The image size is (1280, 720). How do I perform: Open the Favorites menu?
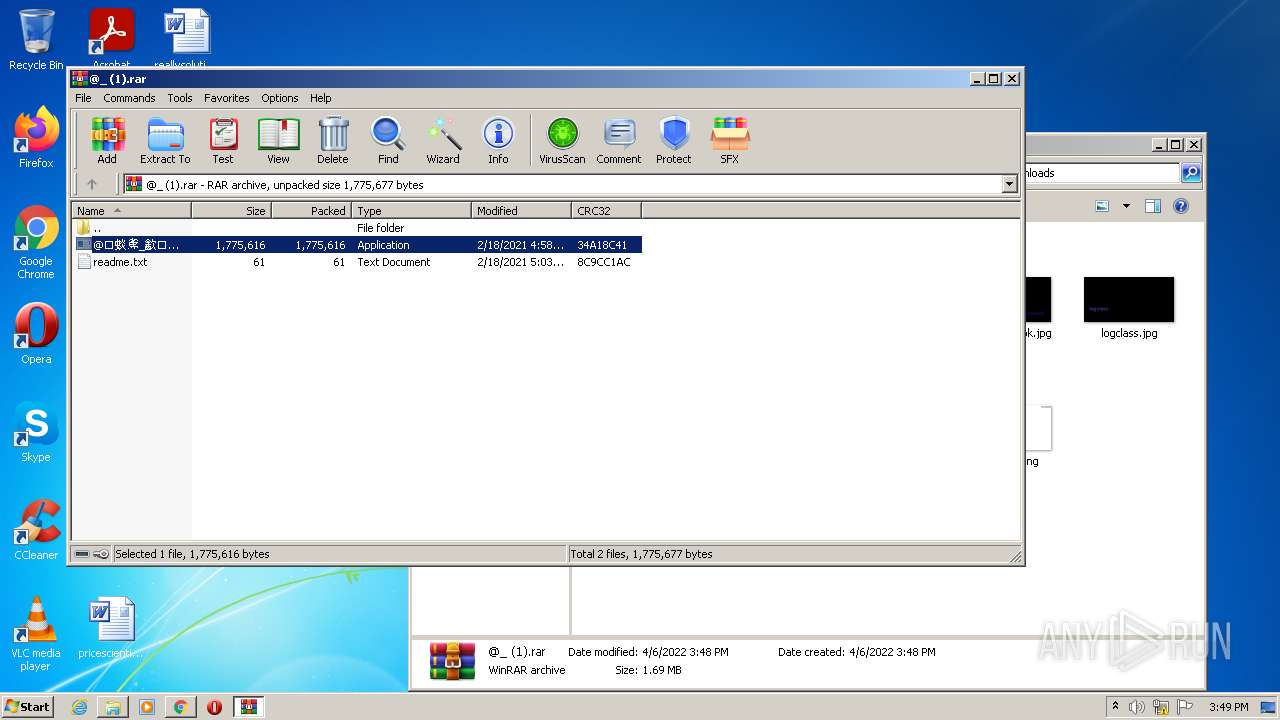(x=227, y=98)
